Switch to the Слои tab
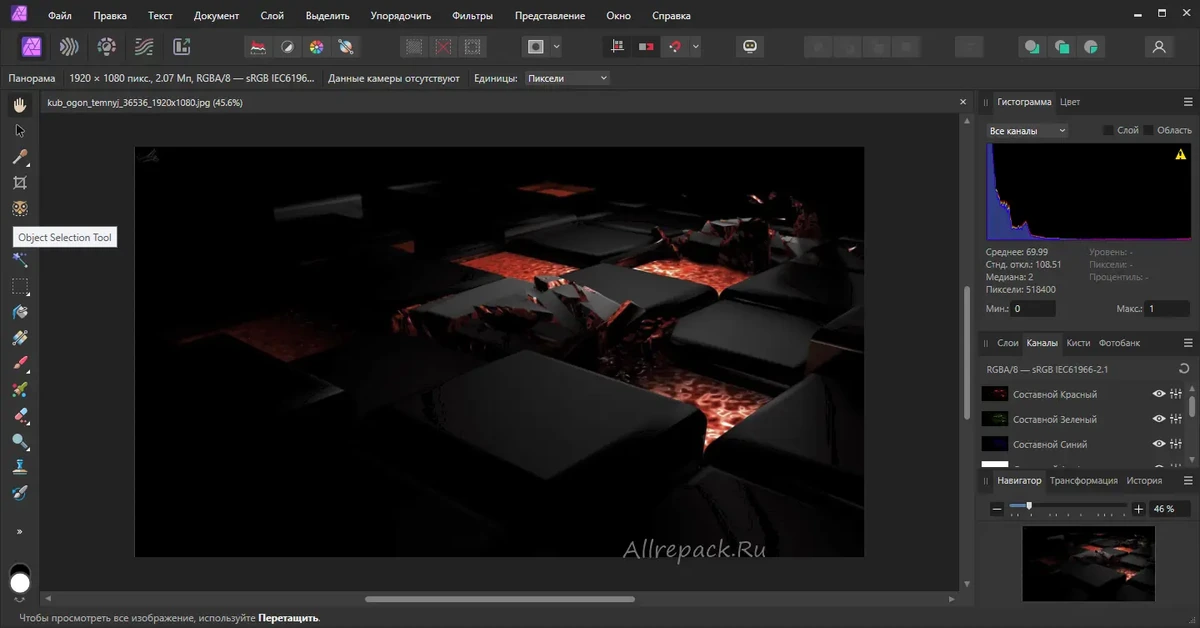1200x628 pixels. [1008, 343]
